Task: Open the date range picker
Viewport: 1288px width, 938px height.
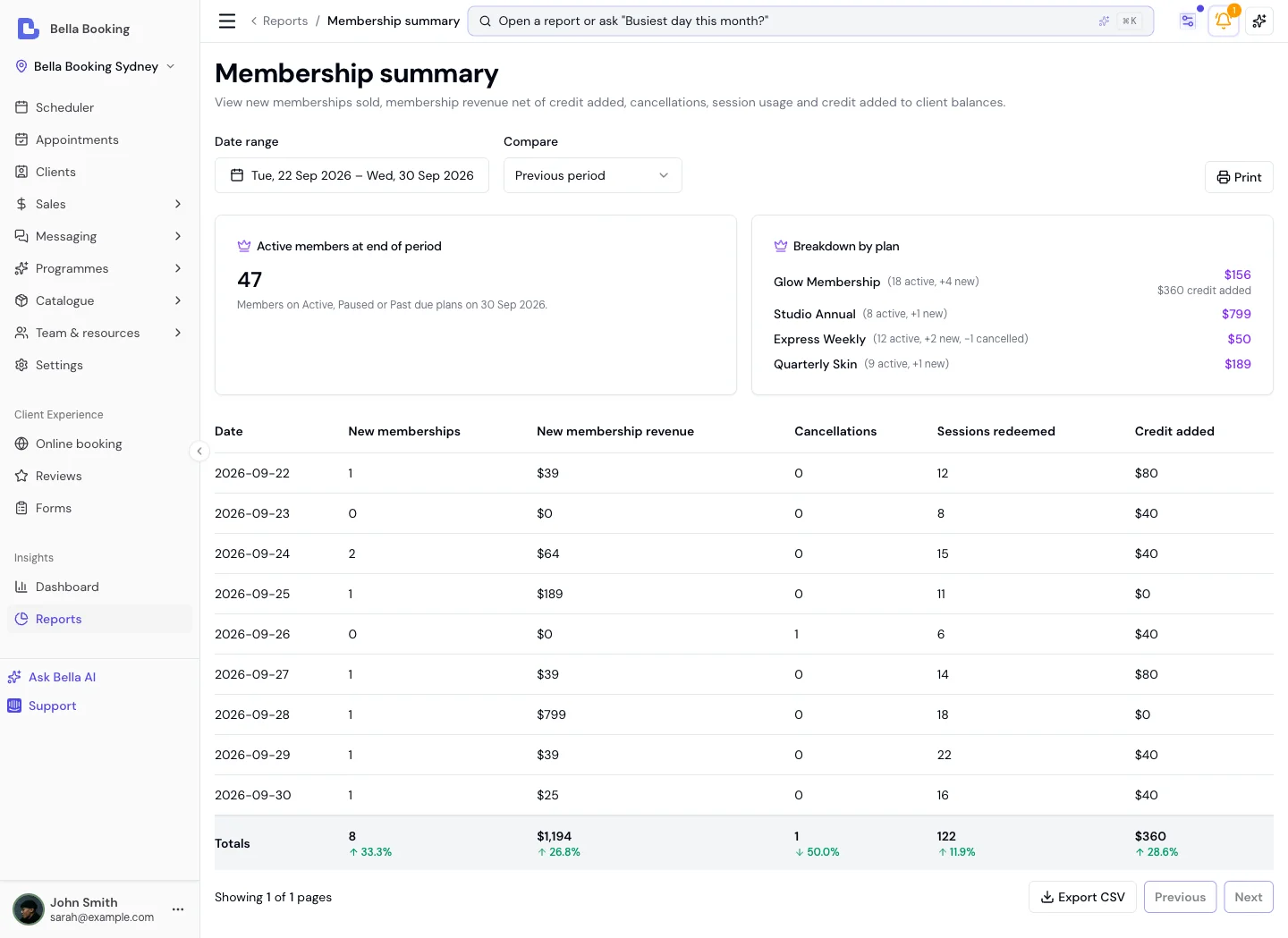Action: [x=352, y=175]
